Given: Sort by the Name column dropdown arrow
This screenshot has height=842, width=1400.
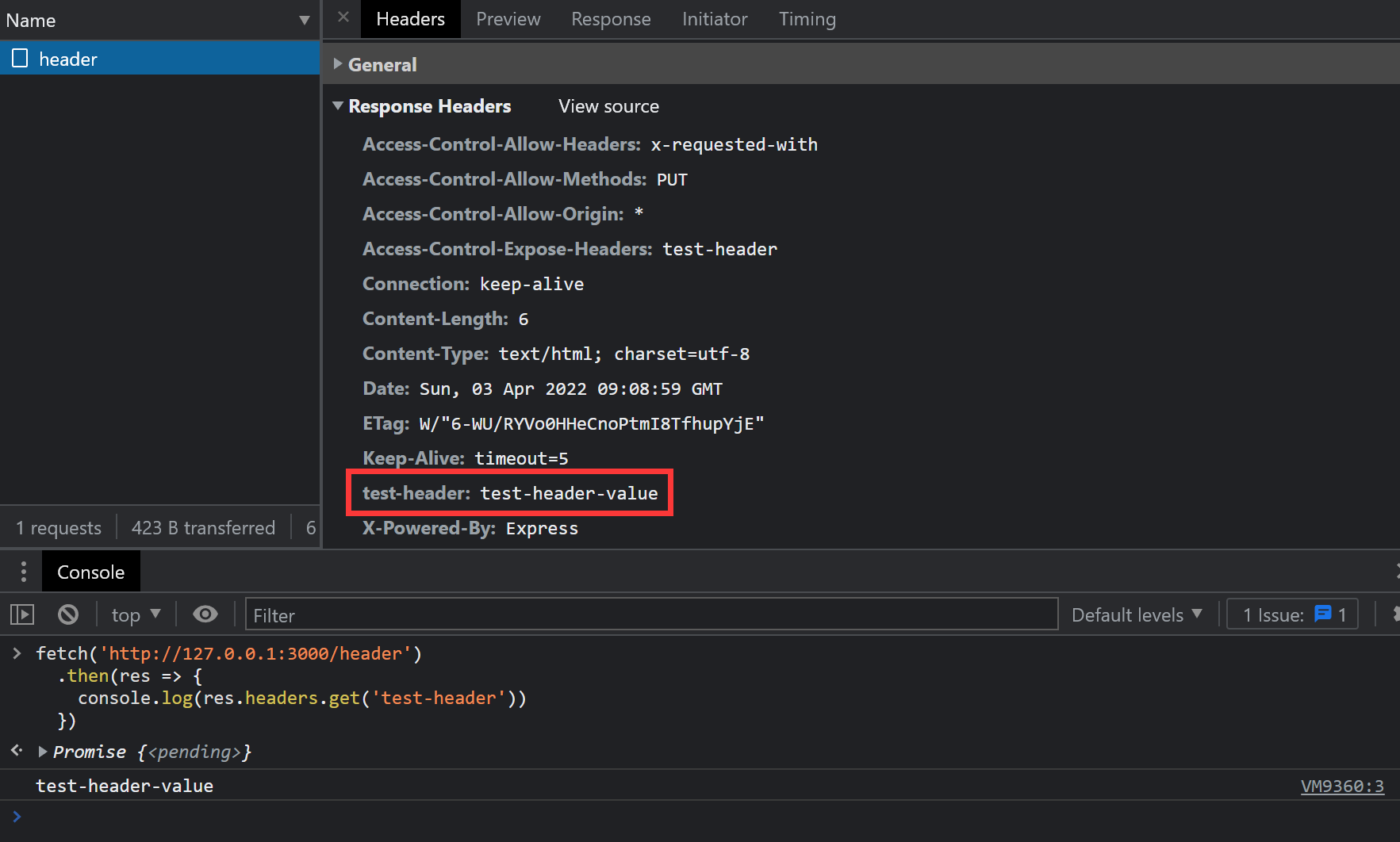Looking at the screenshot, I should 304,21.
